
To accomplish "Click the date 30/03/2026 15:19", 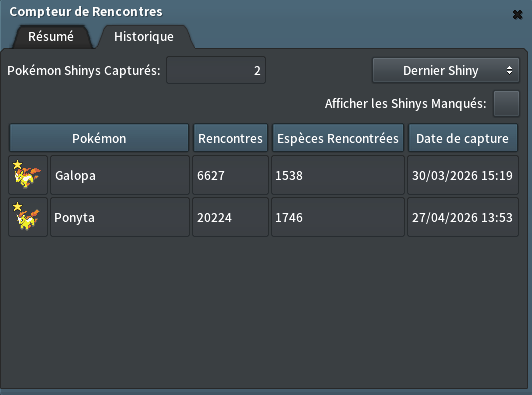I will [x=463, y=175].
